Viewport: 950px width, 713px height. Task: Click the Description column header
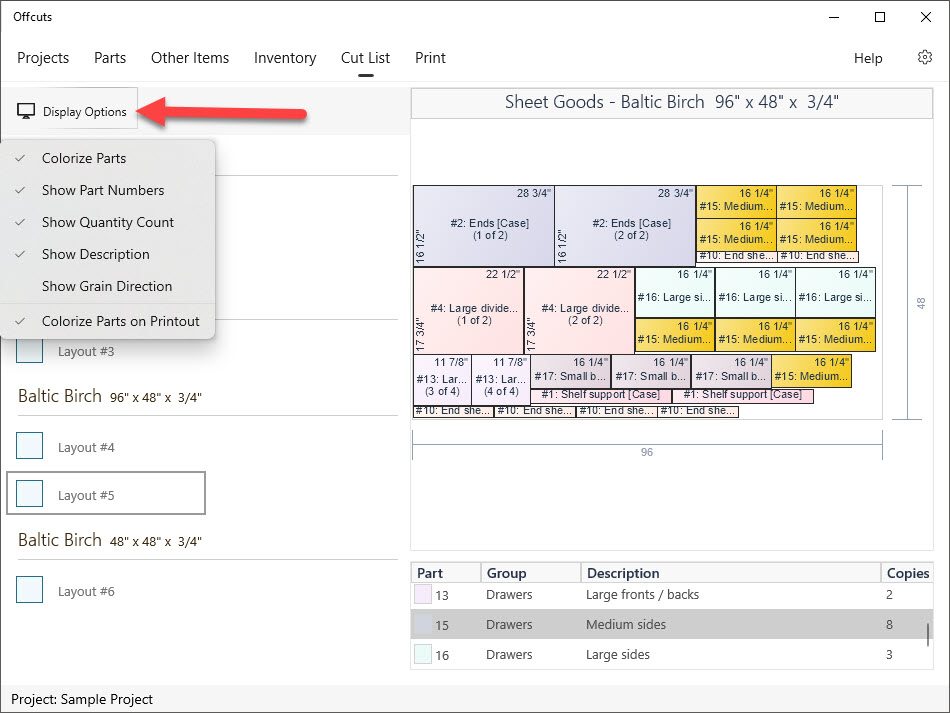(x=731, y=573)
